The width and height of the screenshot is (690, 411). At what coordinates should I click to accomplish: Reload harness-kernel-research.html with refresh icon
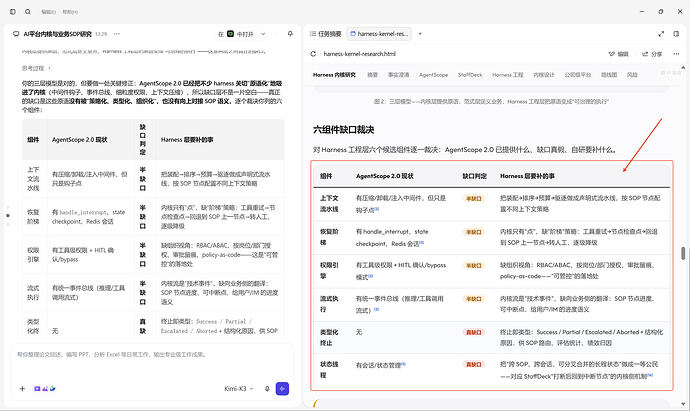click(x=313, y=54)
